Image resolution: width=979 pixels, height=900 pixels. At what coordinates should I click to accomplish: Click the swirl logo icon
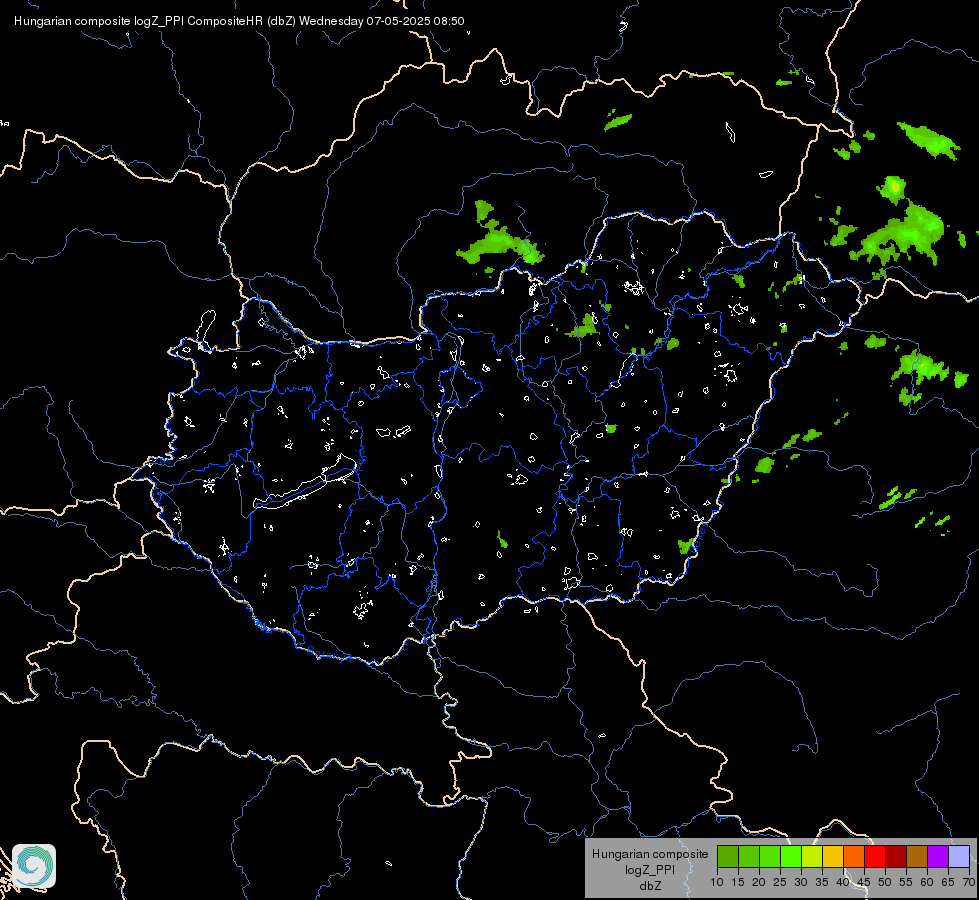coord(34,866)
